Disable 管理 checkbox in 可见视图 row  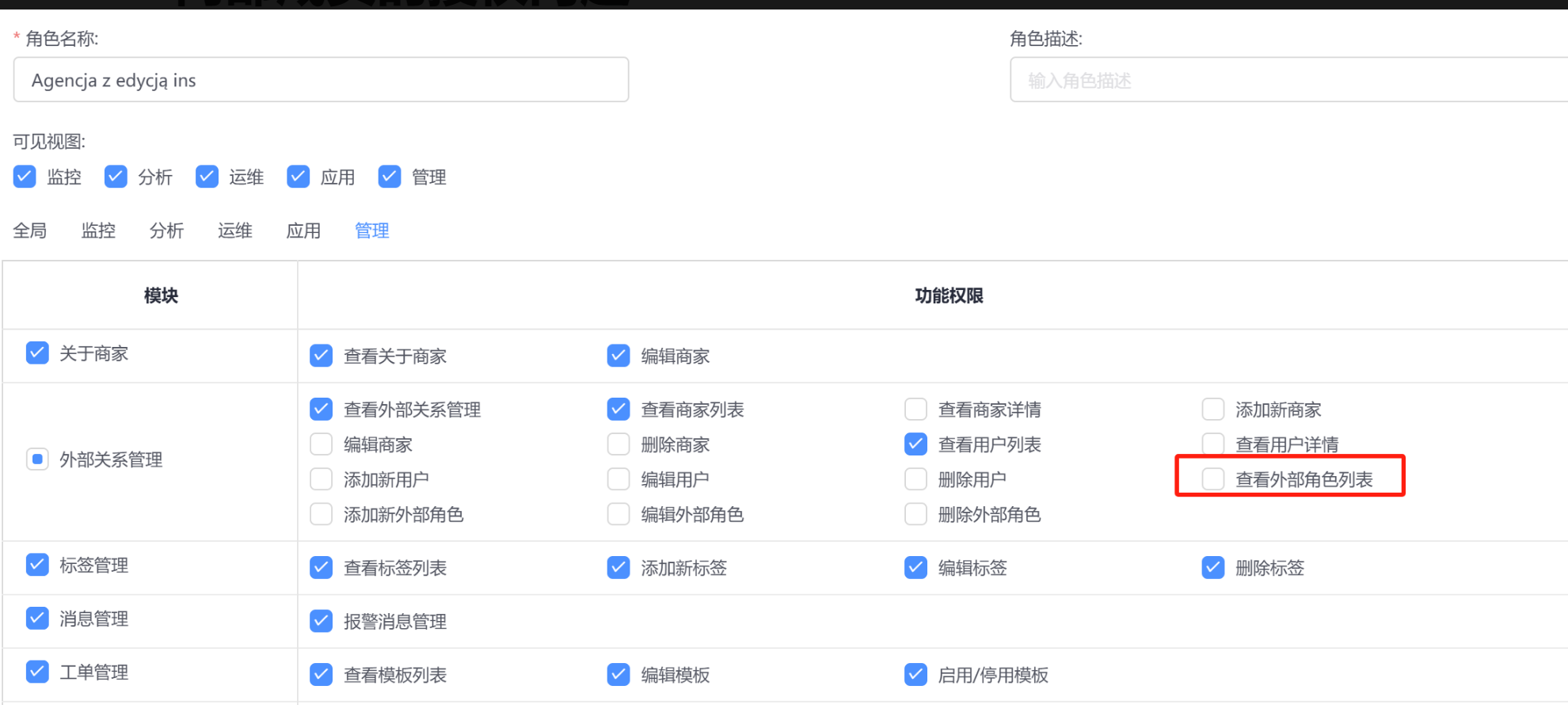389,176
